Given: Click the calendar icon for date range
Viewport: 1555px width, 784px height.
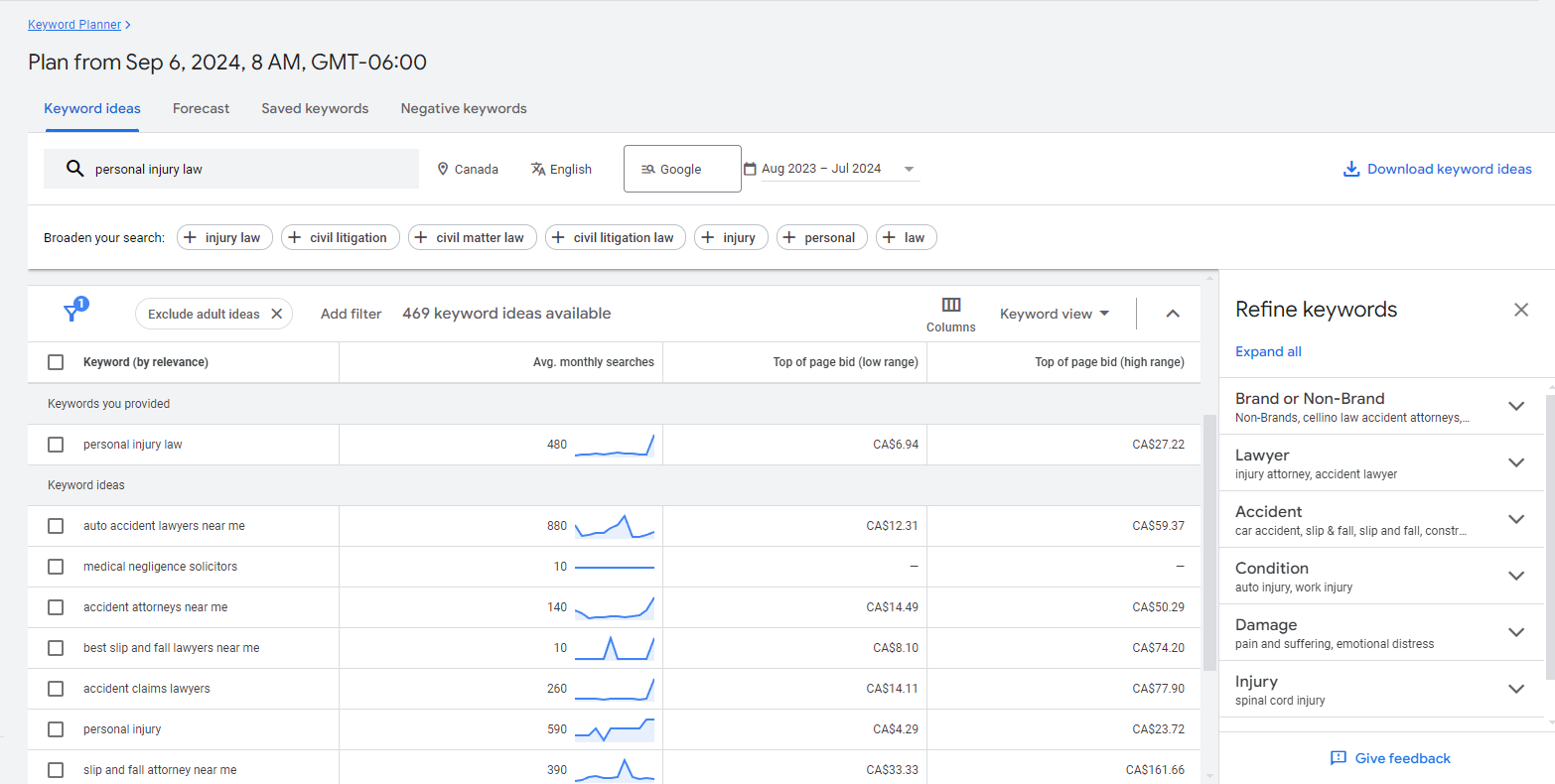Looking at the screenshot, I should [751, 169].
